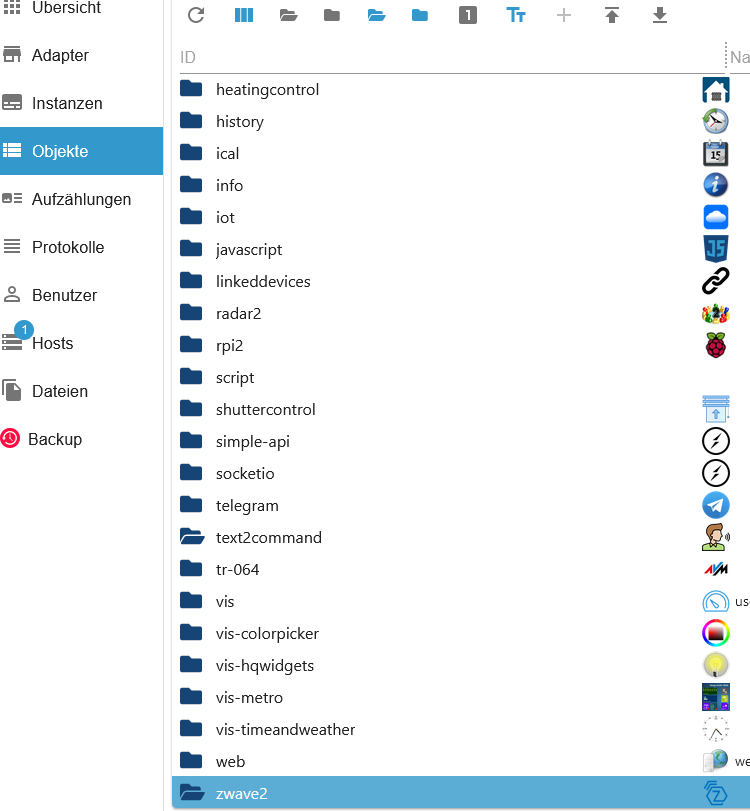Click the vis-colorpicker color wheel icon

[715, 633]
